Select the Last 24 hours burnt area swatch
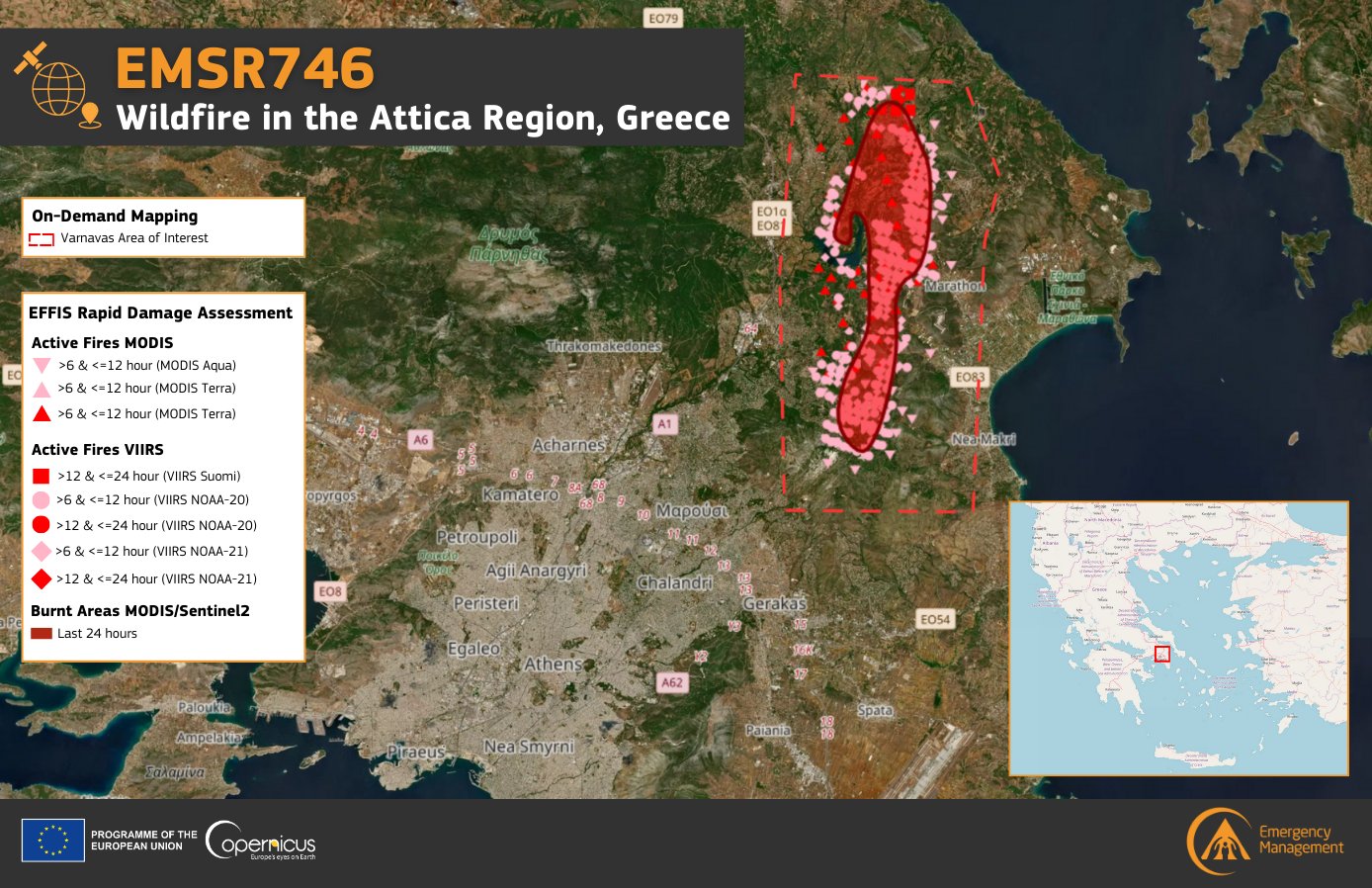Viewport: 1372px width, 888px height. [40, 633]
